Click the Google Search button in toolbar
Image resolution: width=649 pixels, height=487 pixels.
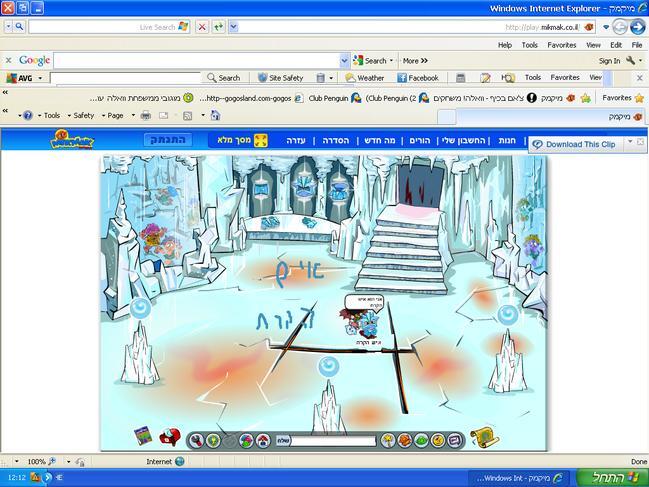(x=370, y=61)
